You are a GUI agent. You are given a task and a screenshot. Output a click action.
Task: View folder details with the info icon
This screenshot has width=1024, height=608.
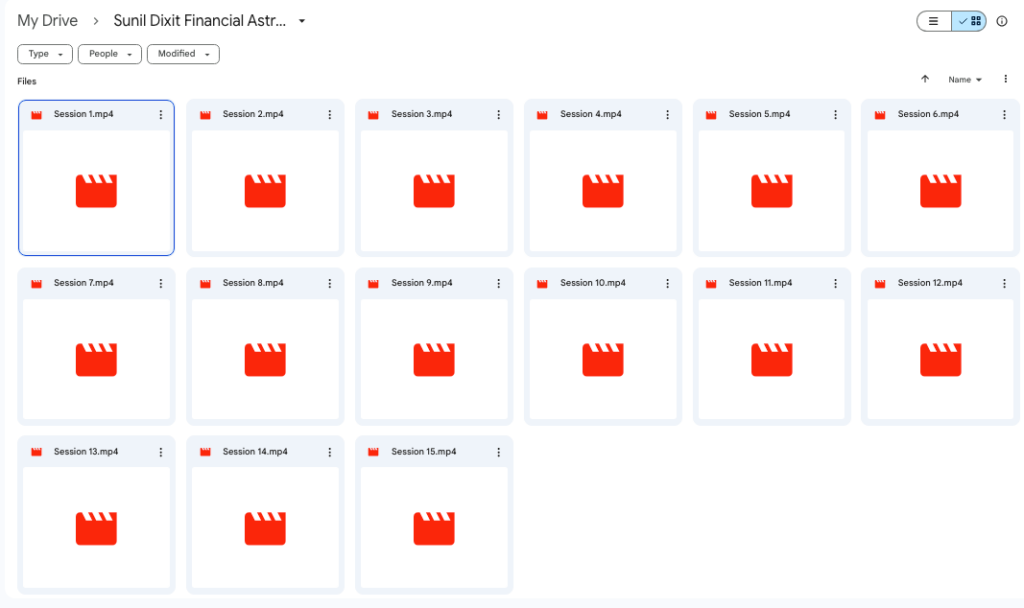1002,22
